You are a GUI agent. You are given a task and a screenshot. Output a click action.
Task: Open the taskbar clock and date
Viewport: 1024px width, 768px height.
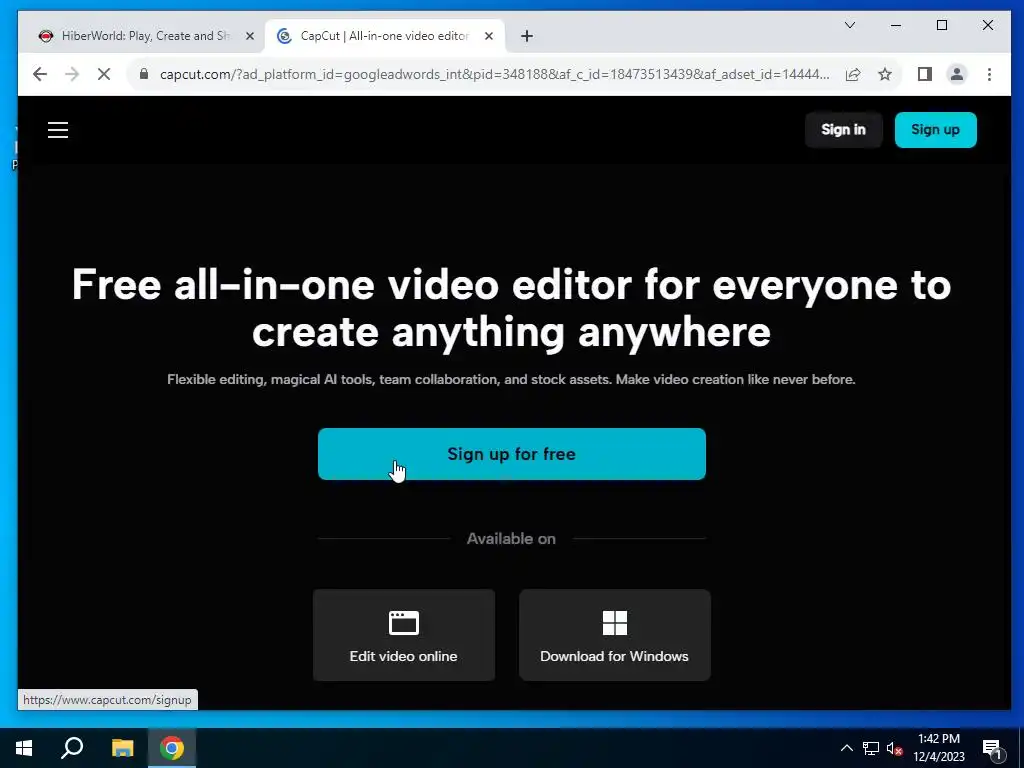click(x=938, y=748)
